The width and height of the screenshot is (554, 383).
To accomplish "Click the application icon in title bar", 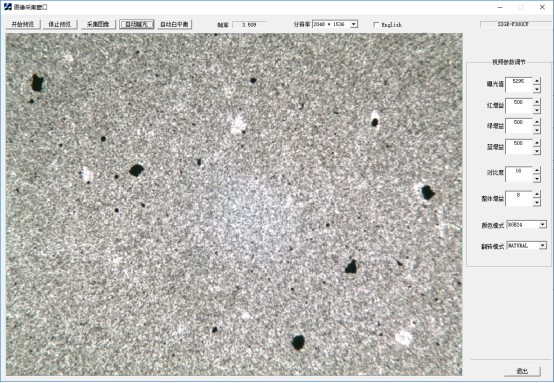I will [x=8, y=7].
